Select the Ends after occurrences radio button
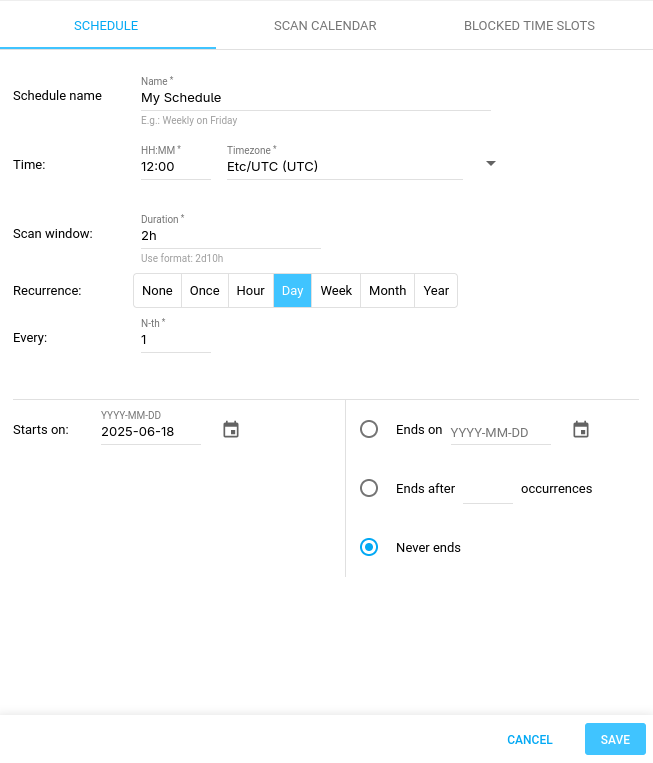Viewport: 653px width, 763px height. point(369,488)
